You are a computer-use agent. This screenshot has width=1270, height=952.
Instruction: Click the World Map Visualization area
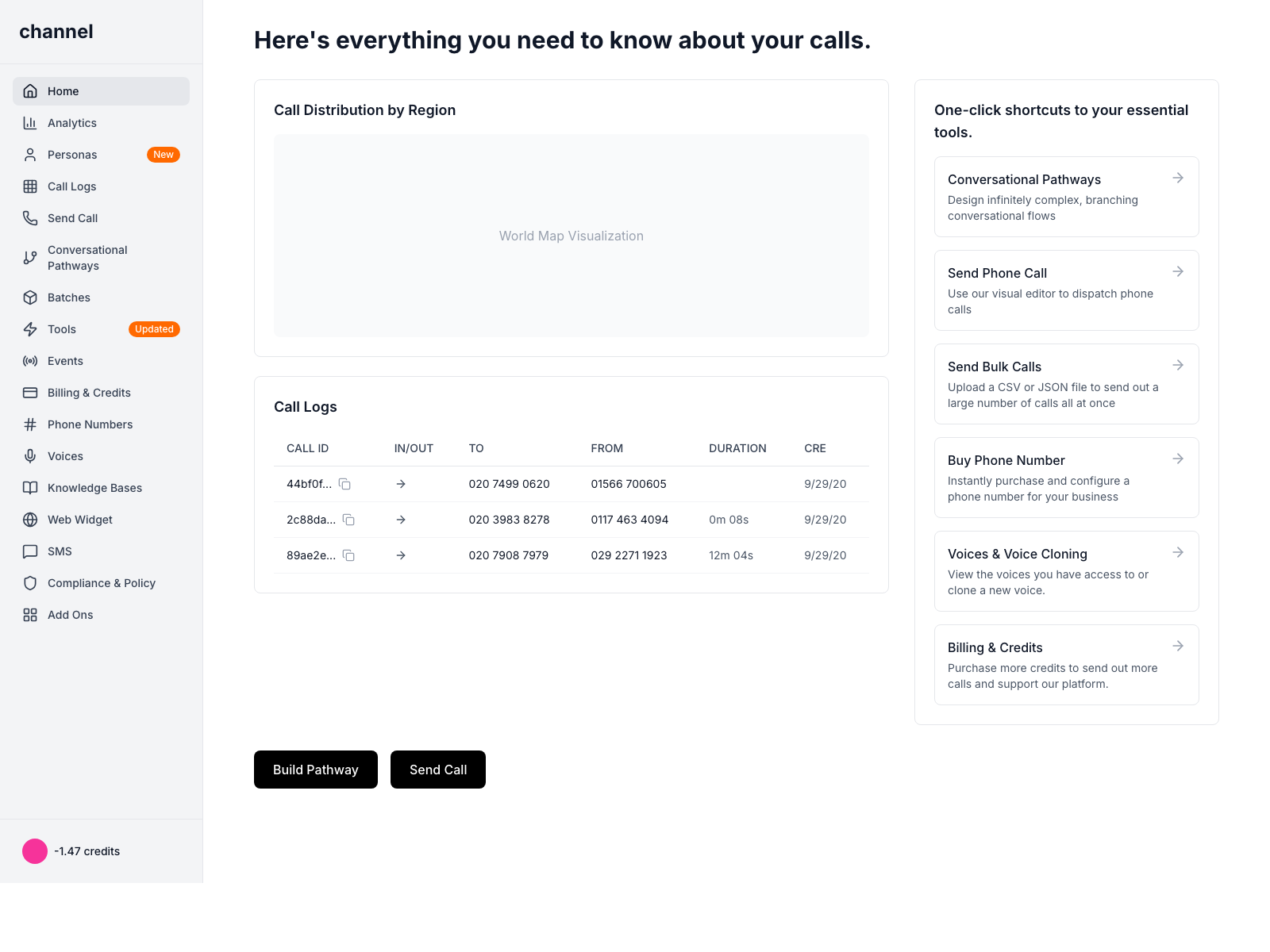coord(571,236)
